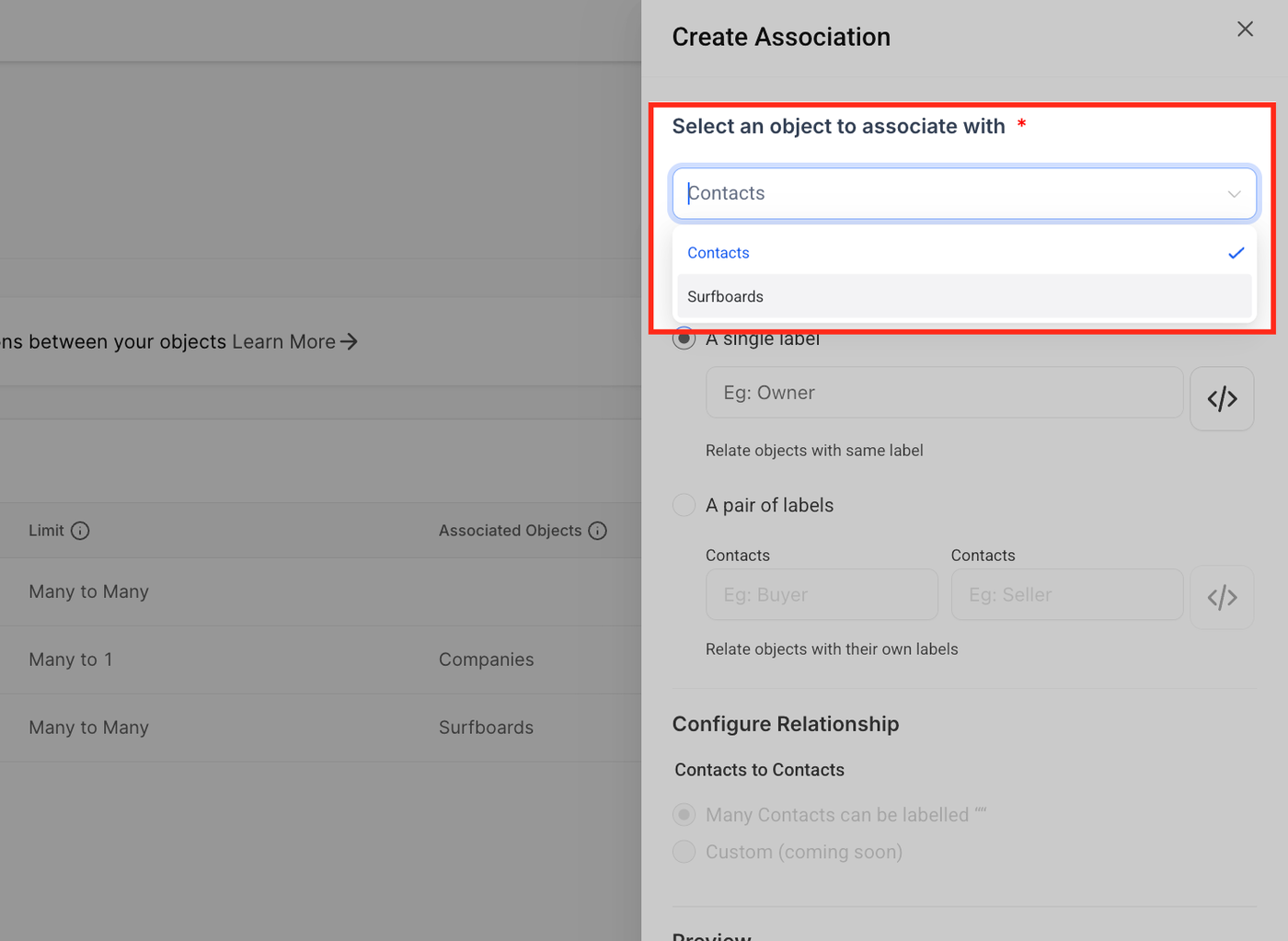The image size is (1288, 941).
Task: Select the Surfboards Many to Many row
Action: tap(320, 728)
